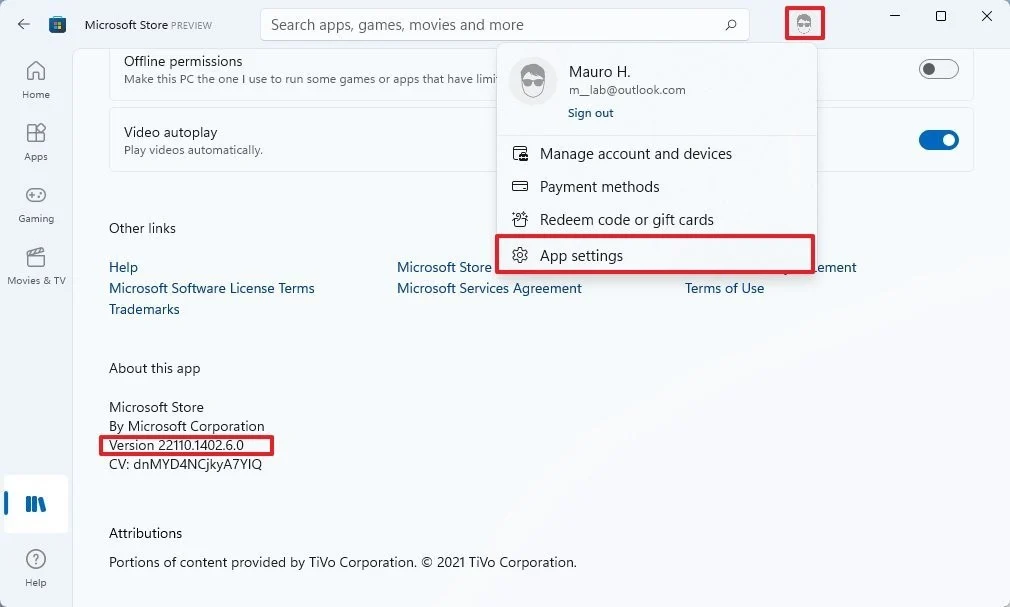Open the Terms of Use link
The height and width of the screenshot is (607, 1010).
pos(724,289)
